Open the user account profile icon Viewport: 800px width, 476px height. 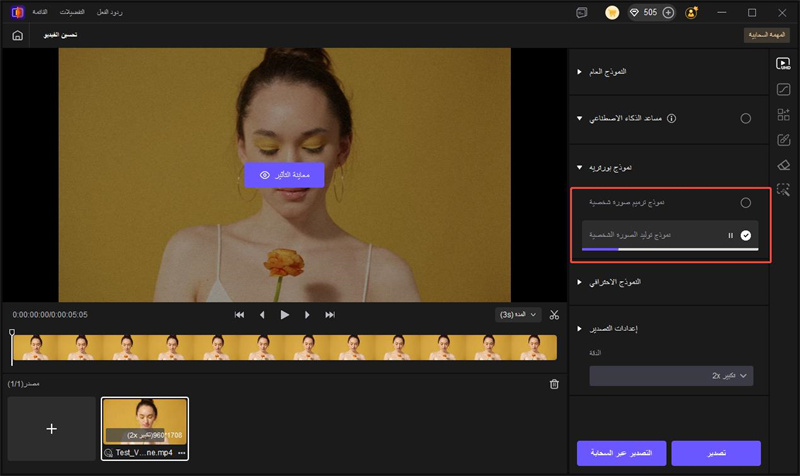tap(692, 12)
